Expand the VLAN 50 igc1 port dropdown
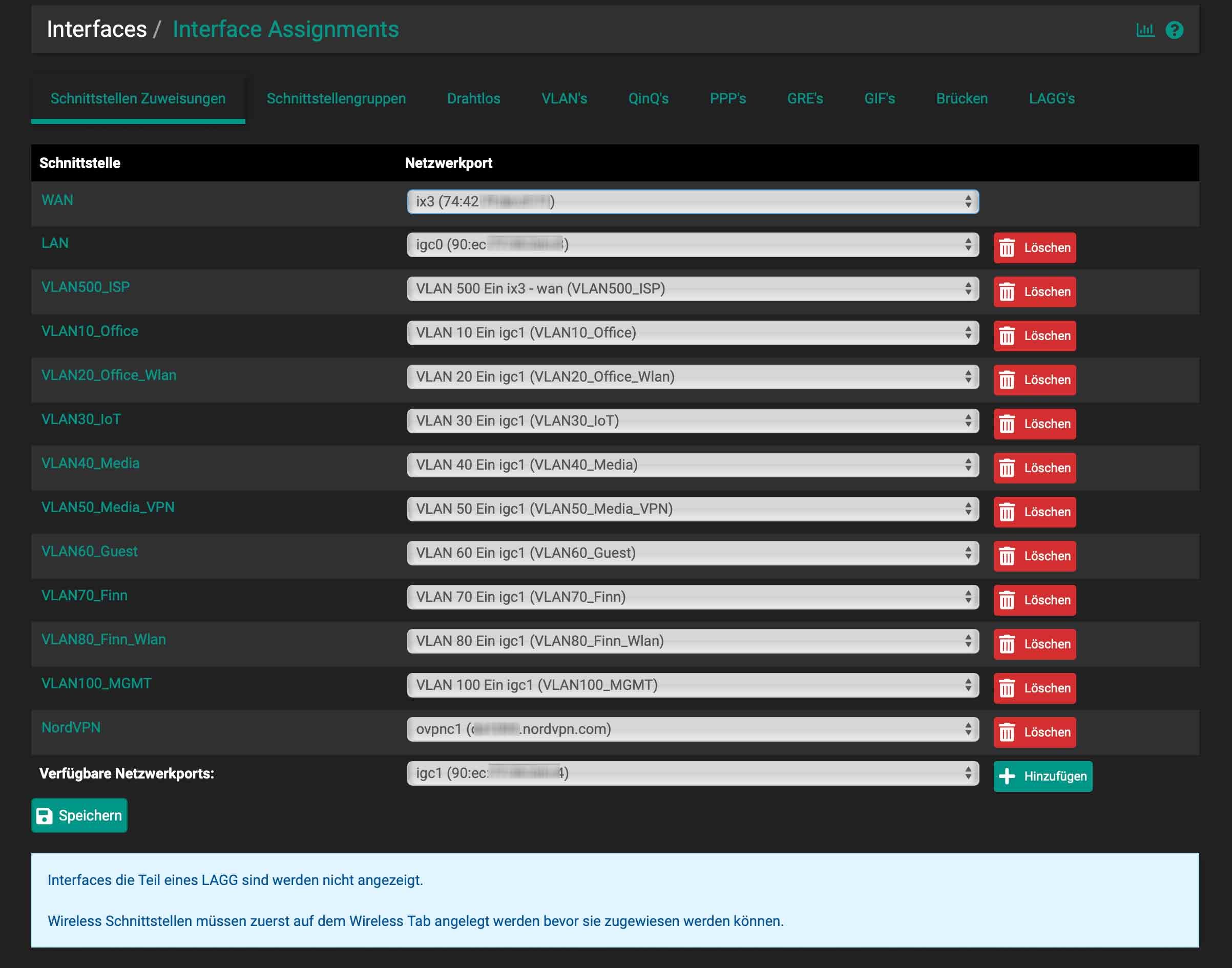Image resolution: width=1232 pixels, height=968 pixels. click(693, 509)
